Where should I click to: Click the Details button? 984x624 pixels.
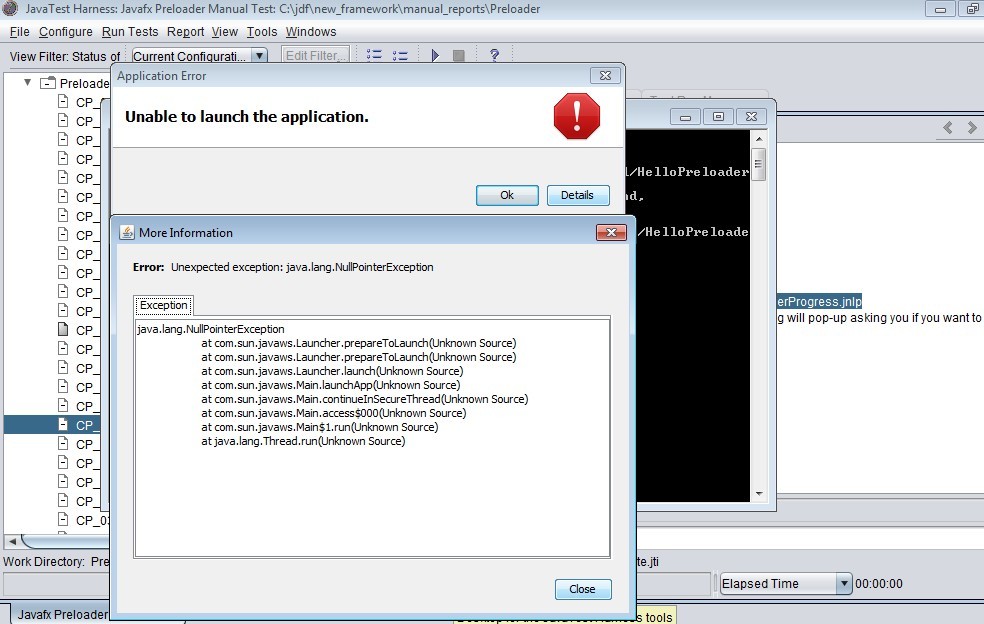coord(577,195)
